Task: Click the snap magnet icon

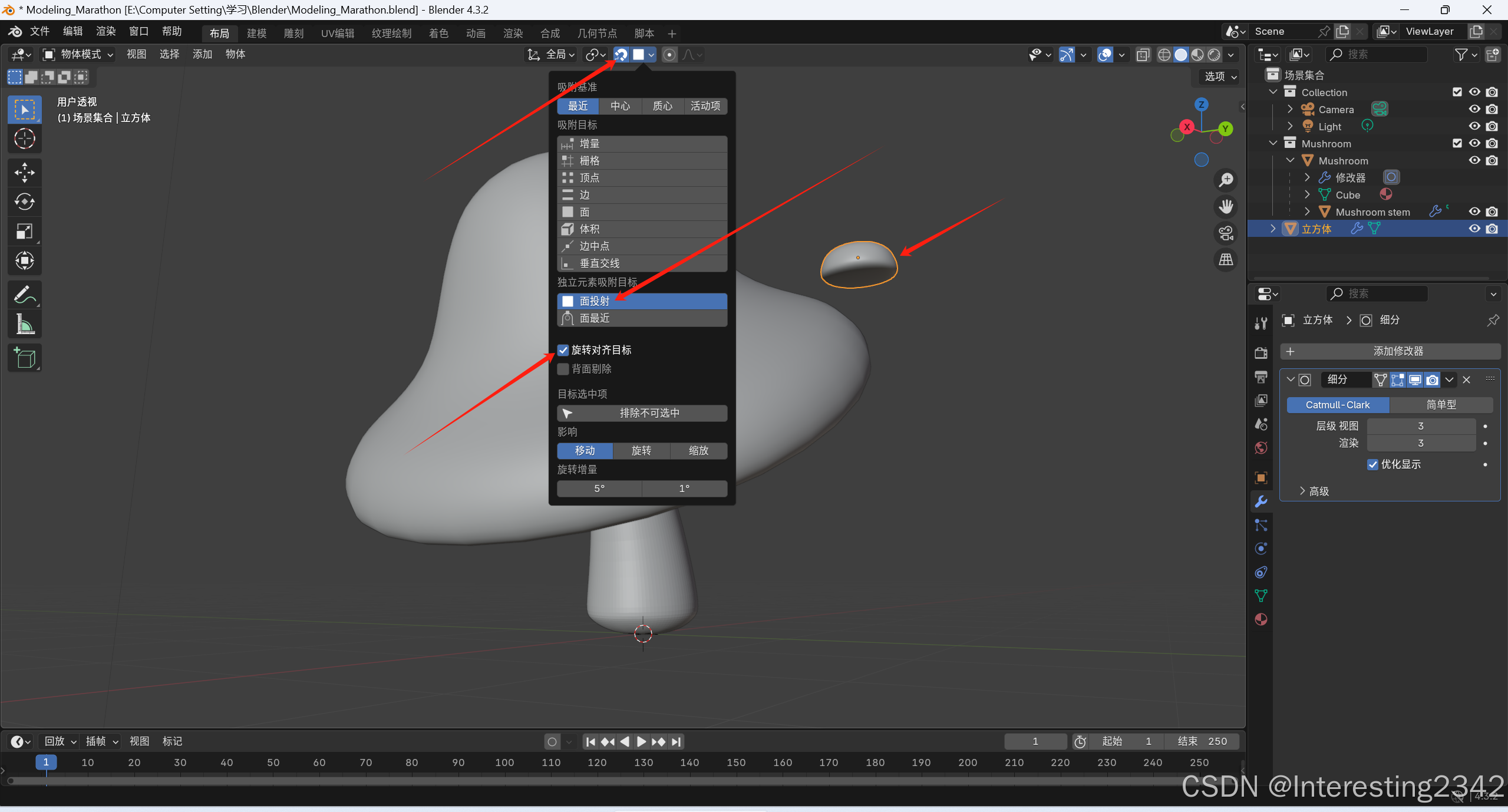Action: 621,55
